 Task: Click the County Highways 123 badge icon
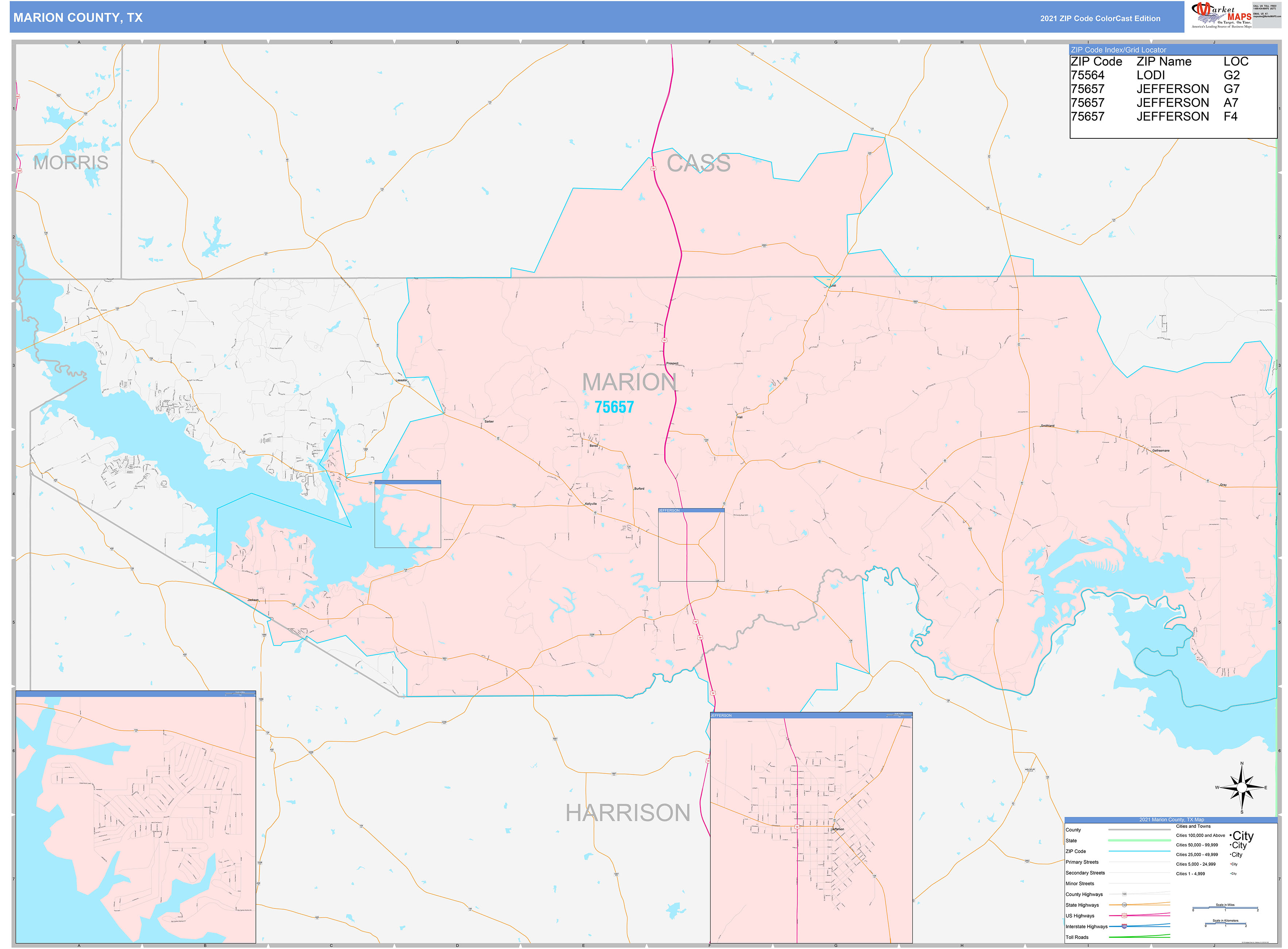pos(1124,894)
